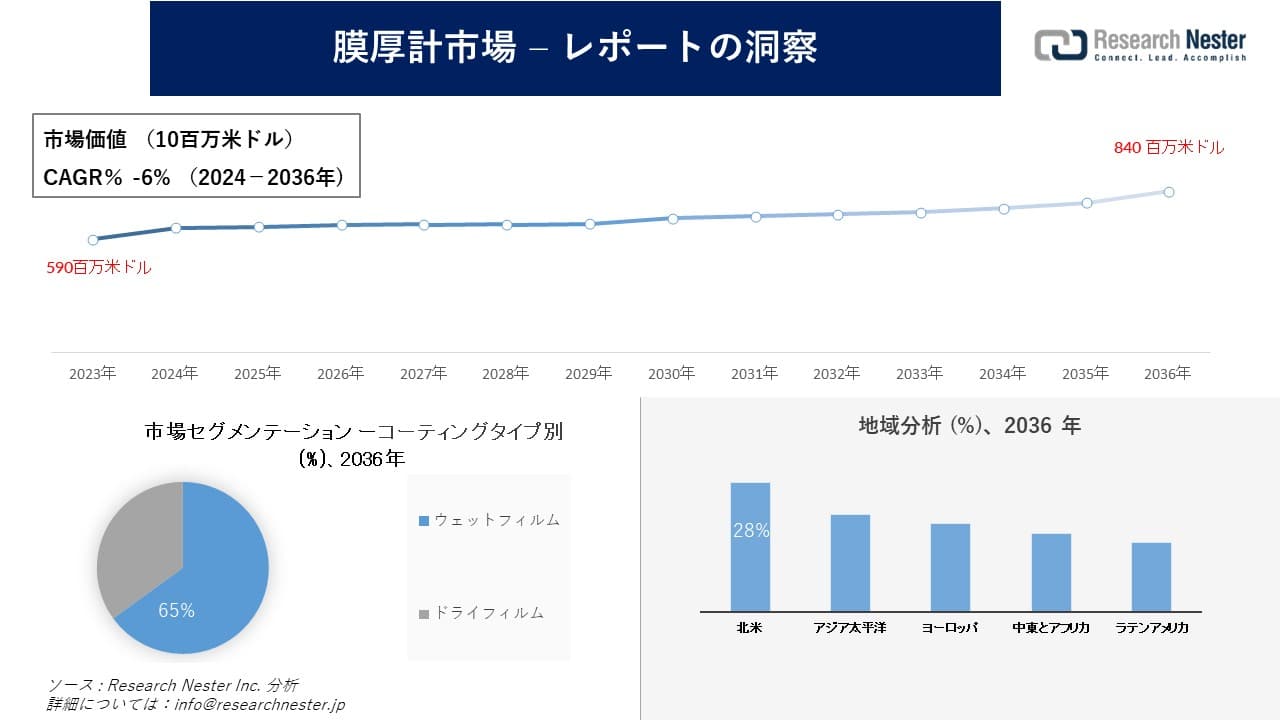Click the 2030 data point on the trend line
This screenshot has height=720, width=1280.
[672, 218]
